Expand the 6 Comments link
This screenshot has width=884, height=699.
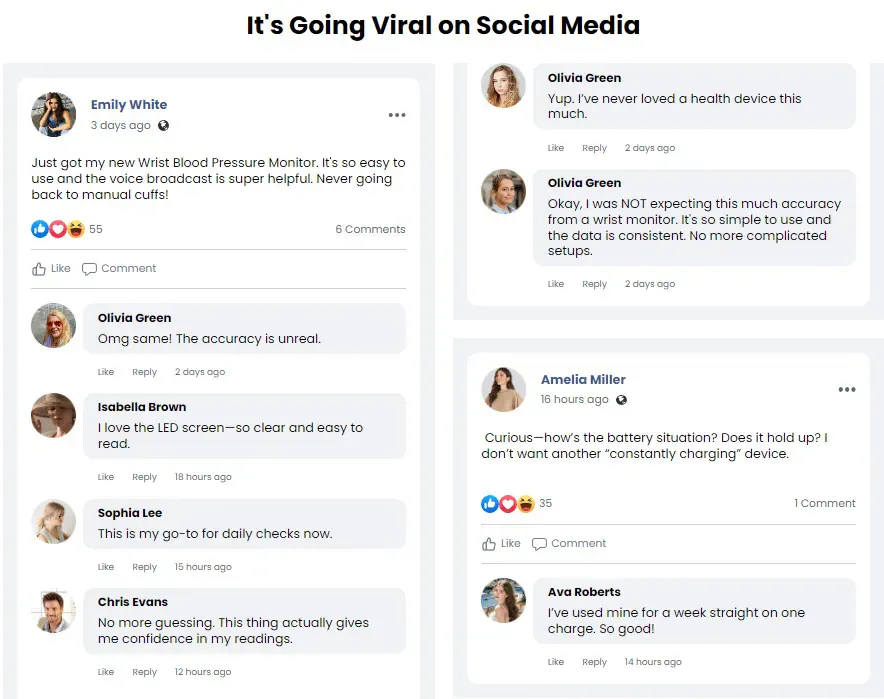coord(370,229)
